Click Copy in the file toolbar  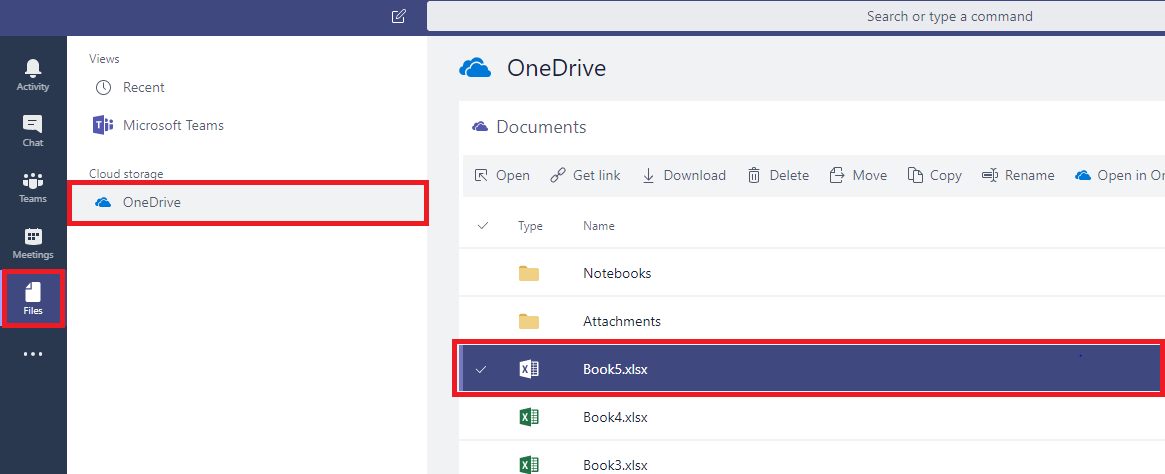coord(935,175)
